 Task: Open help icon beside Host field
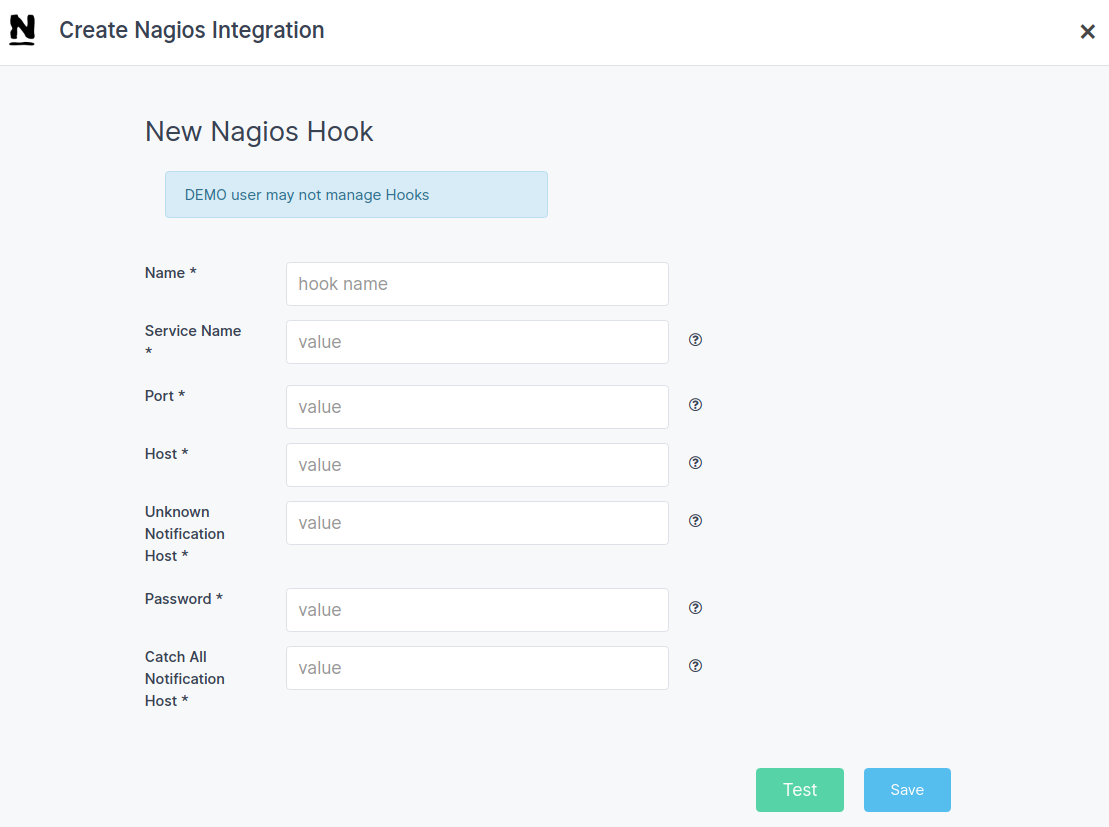[695, 463]
